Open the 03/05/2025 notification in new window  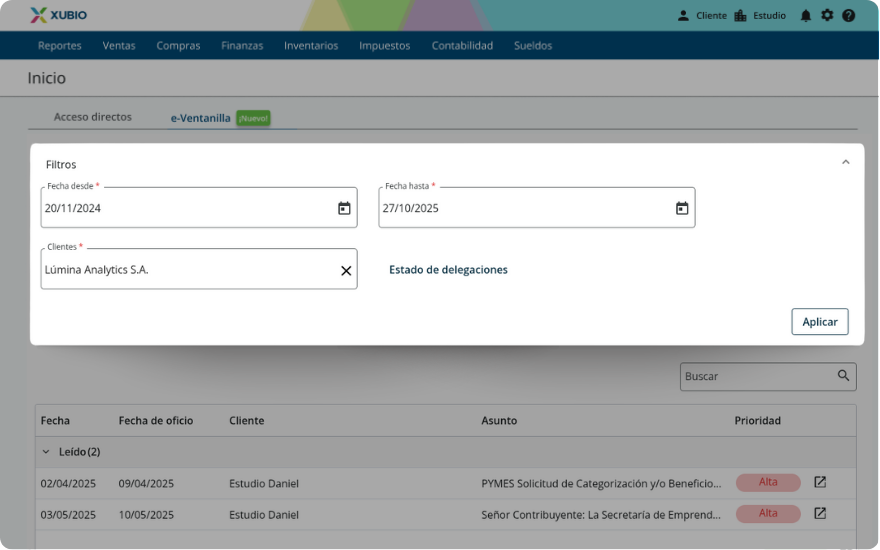(x=820, y=514)
